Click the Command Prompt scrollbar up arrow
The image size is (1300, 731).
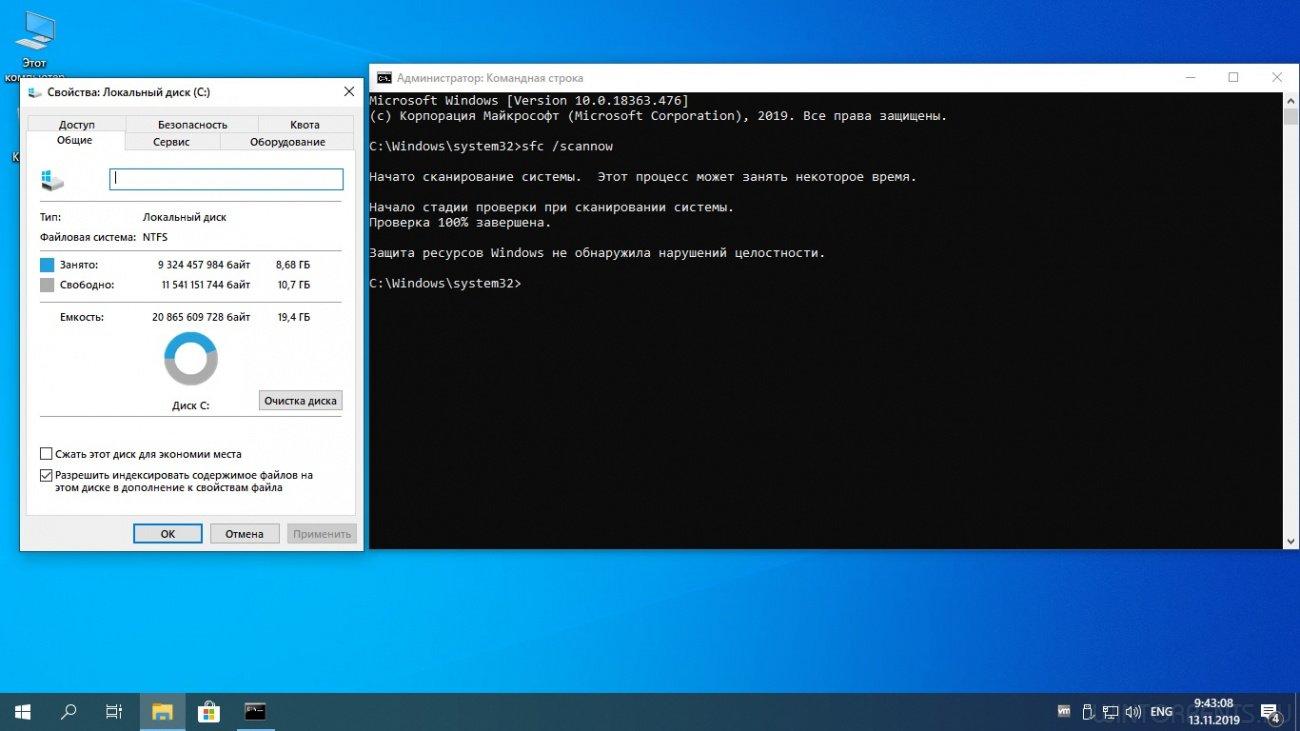[x=1291, y=100]
